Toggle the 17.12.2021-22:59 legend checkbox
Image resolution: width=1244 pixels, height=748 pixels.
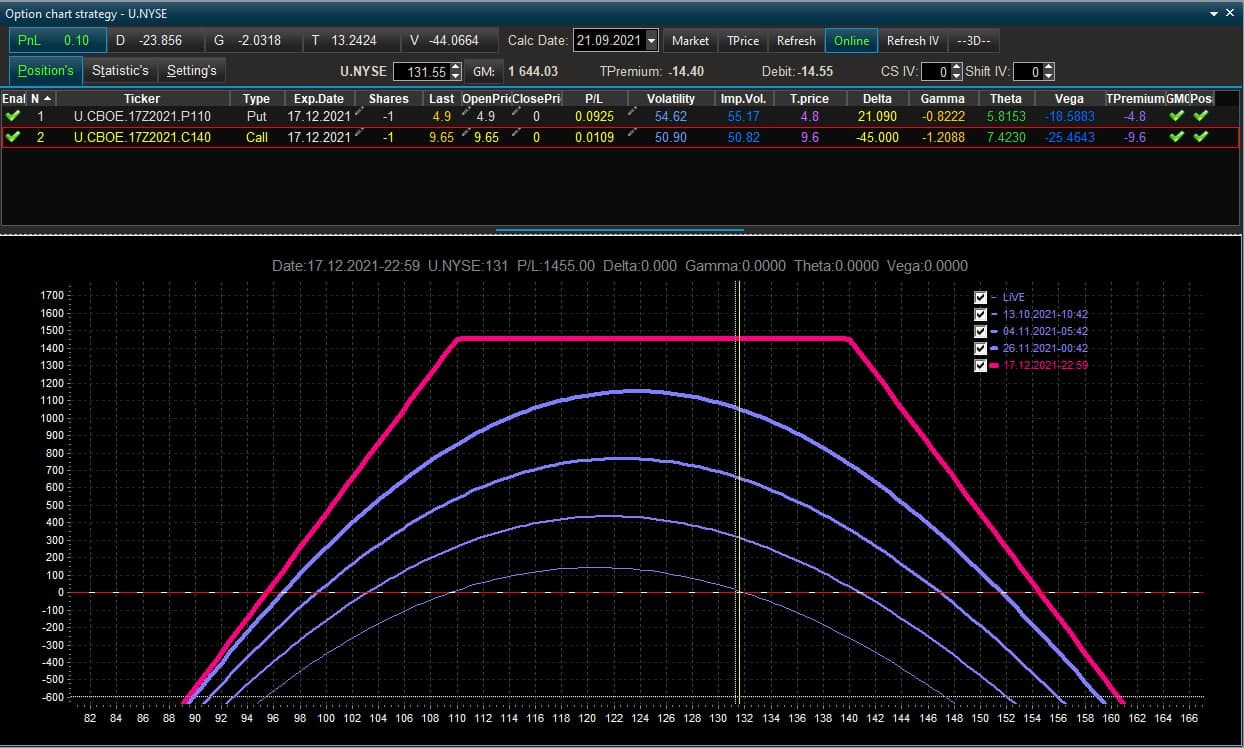click(981, 365)
